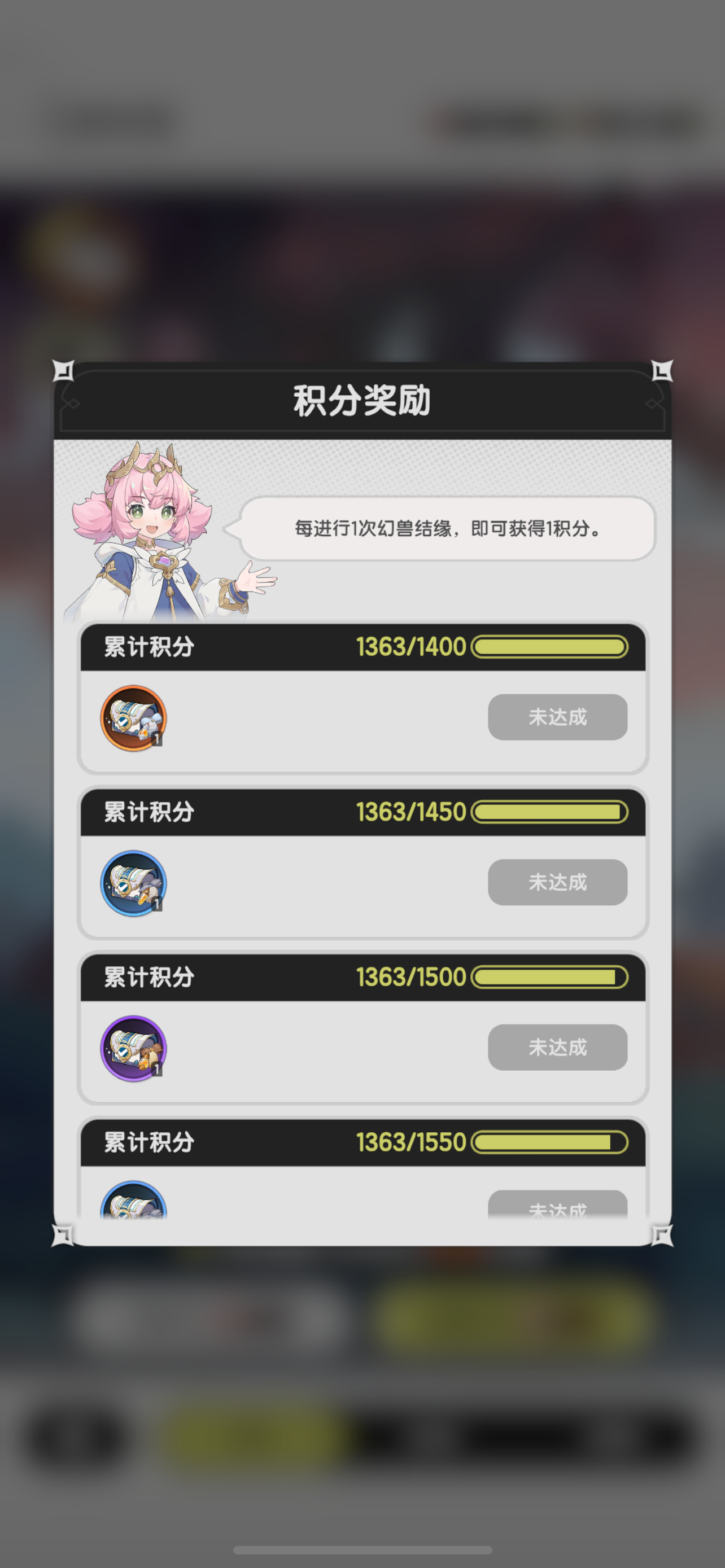Tap the orange chest icon for 1400 points
This screenshot has height=1568, width=725.
click(x=133, y=717)
